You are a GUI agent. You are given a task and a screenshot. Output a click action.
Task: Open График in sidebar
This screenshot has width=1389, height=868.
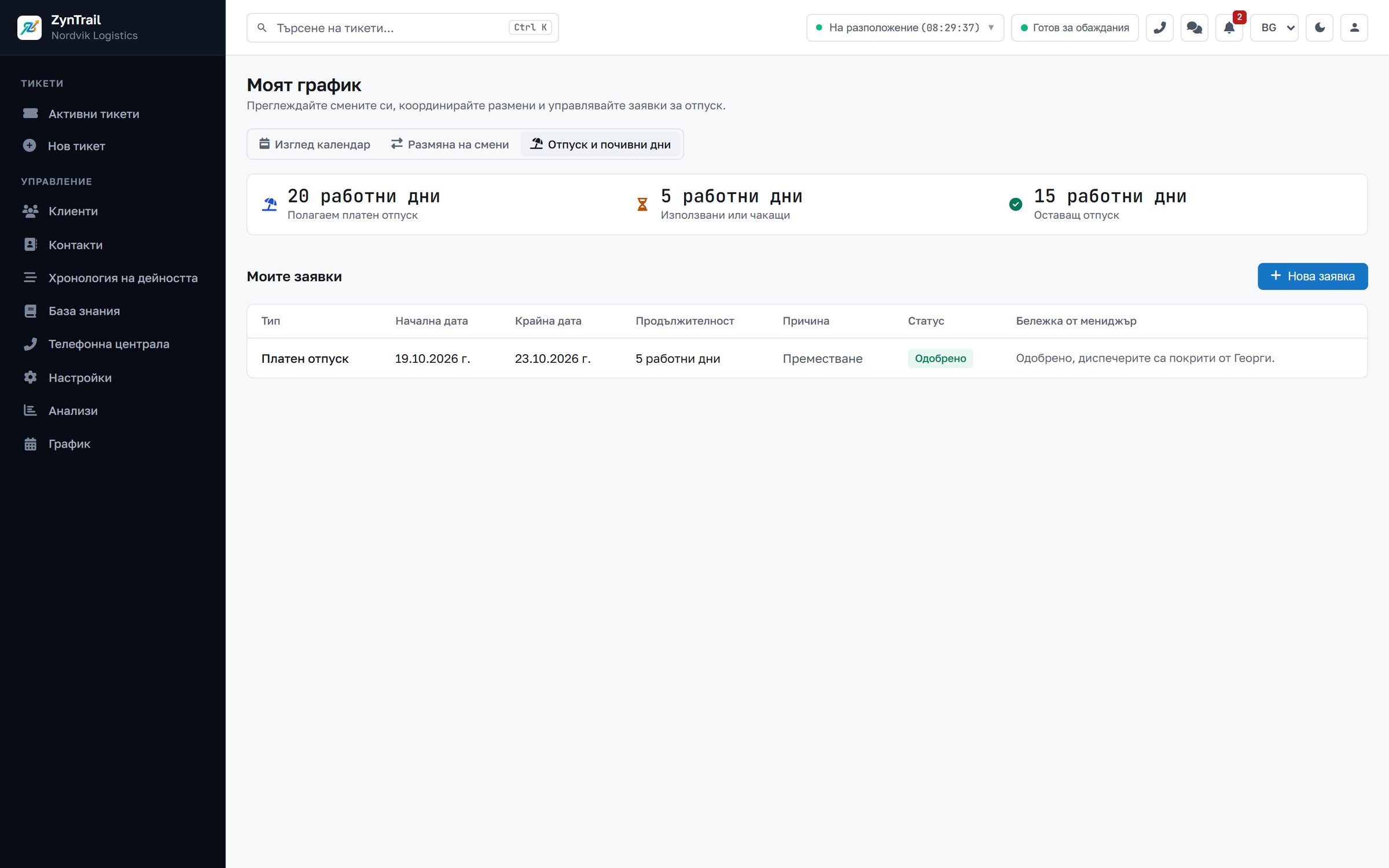coord(112,444)
